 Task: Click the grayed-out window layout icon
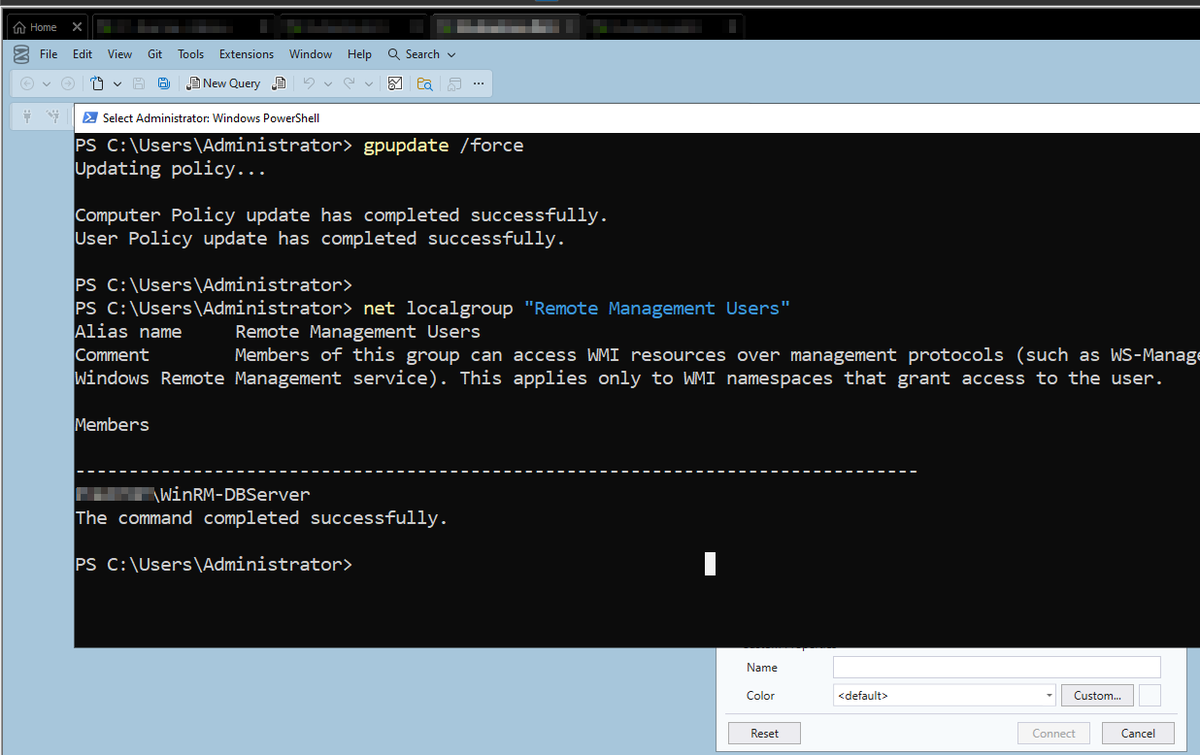coord(455,83)
